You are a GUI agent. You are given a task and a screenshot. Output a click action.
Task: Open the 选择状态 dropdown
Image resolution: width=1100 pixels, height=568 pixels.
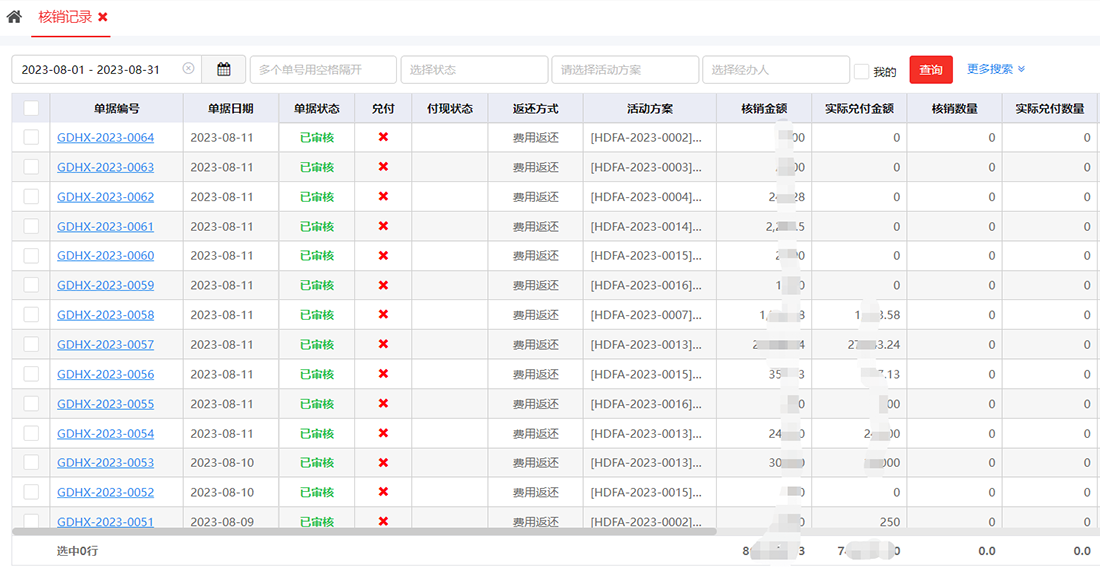click(473, 70)
